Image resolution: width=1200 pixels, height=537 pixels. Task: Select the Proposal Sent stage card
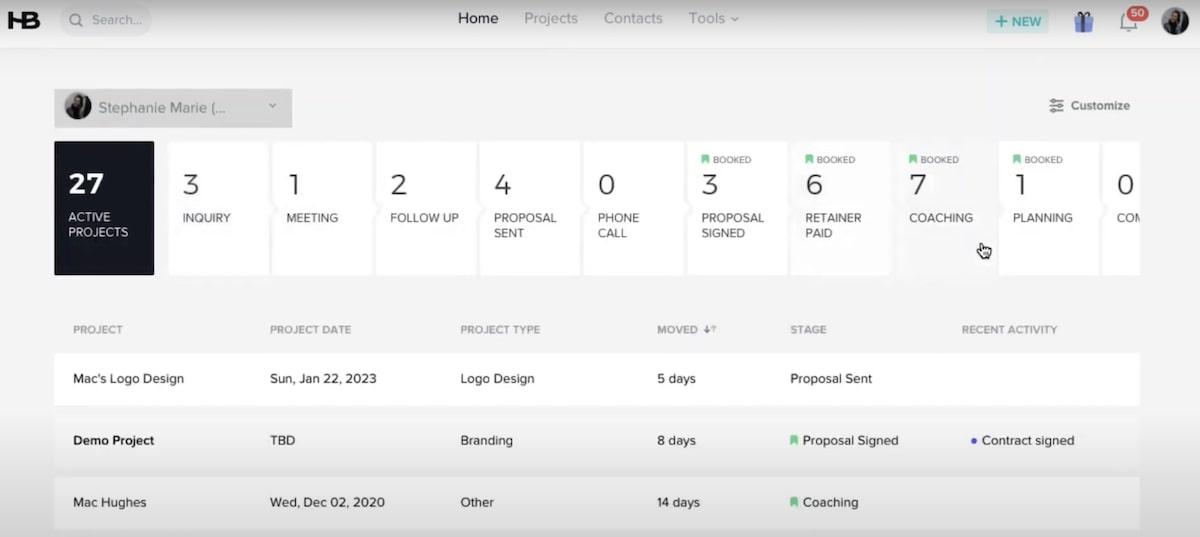point(530,207)
